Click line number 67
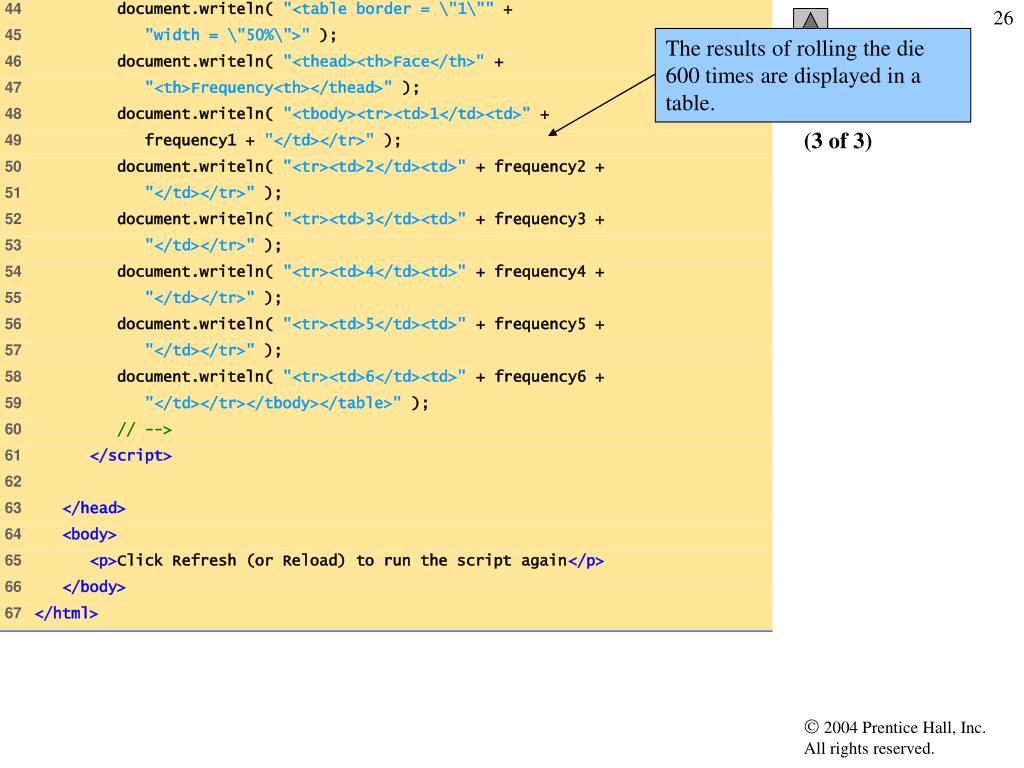The width and height of the screenshot is (1024, 768). 13,613
